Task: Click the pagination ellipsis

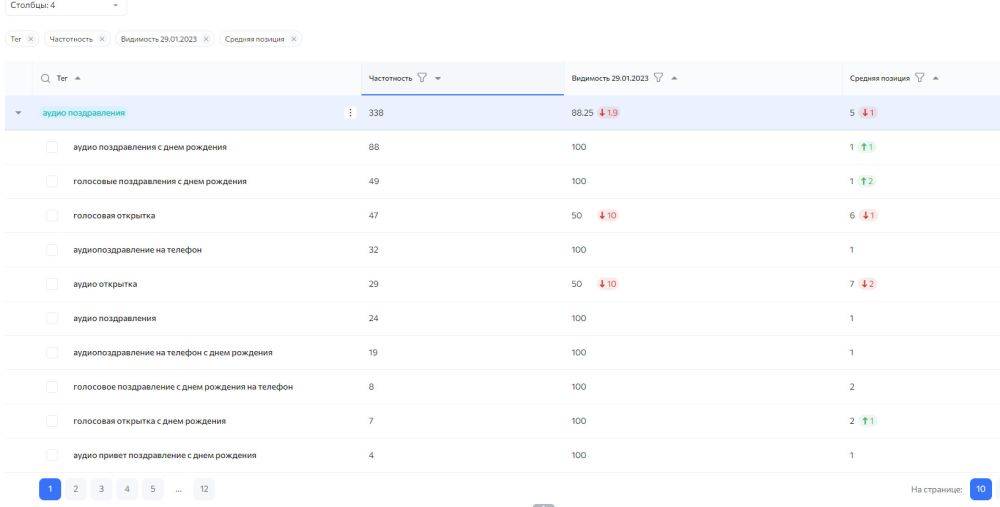Action: (x=179, y=490)
